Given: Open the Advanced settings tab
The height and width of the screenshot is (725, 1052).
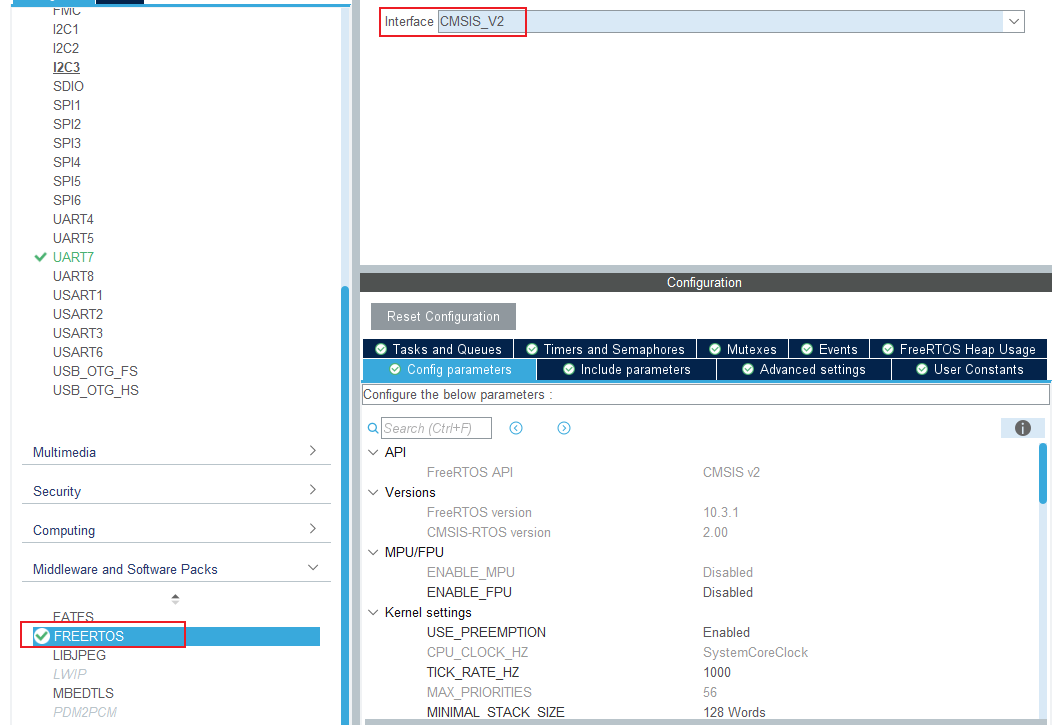Looking at the screenshot, I should pyautogui.click(x=804, y=370).
